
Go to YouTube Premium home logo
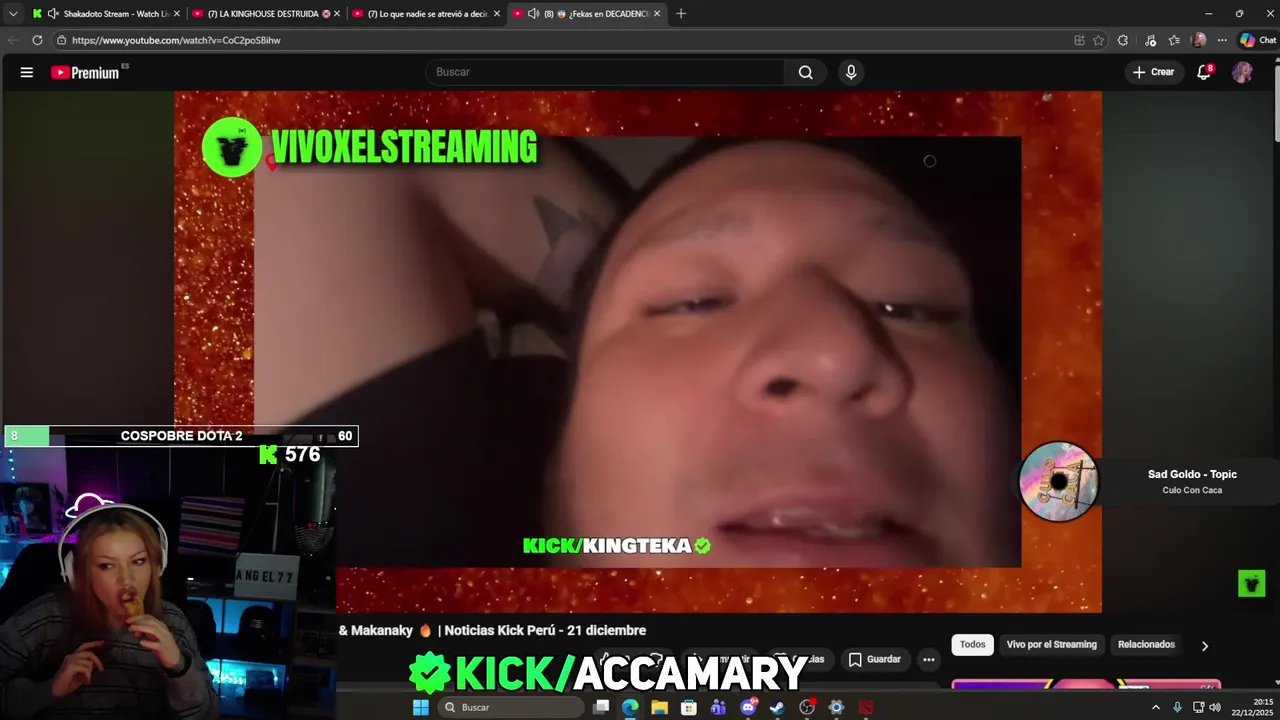pyautogui.click(x=86, y=72)
